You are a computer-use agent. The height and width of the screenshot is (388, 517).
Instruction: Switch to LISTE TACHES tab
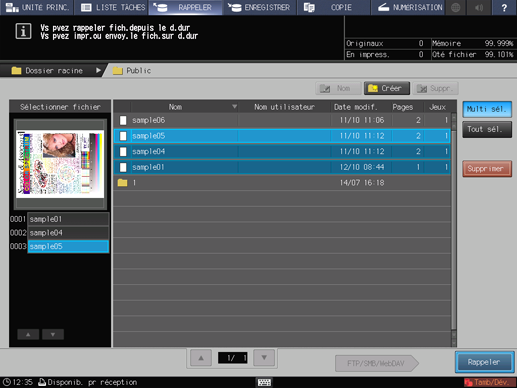113,7
